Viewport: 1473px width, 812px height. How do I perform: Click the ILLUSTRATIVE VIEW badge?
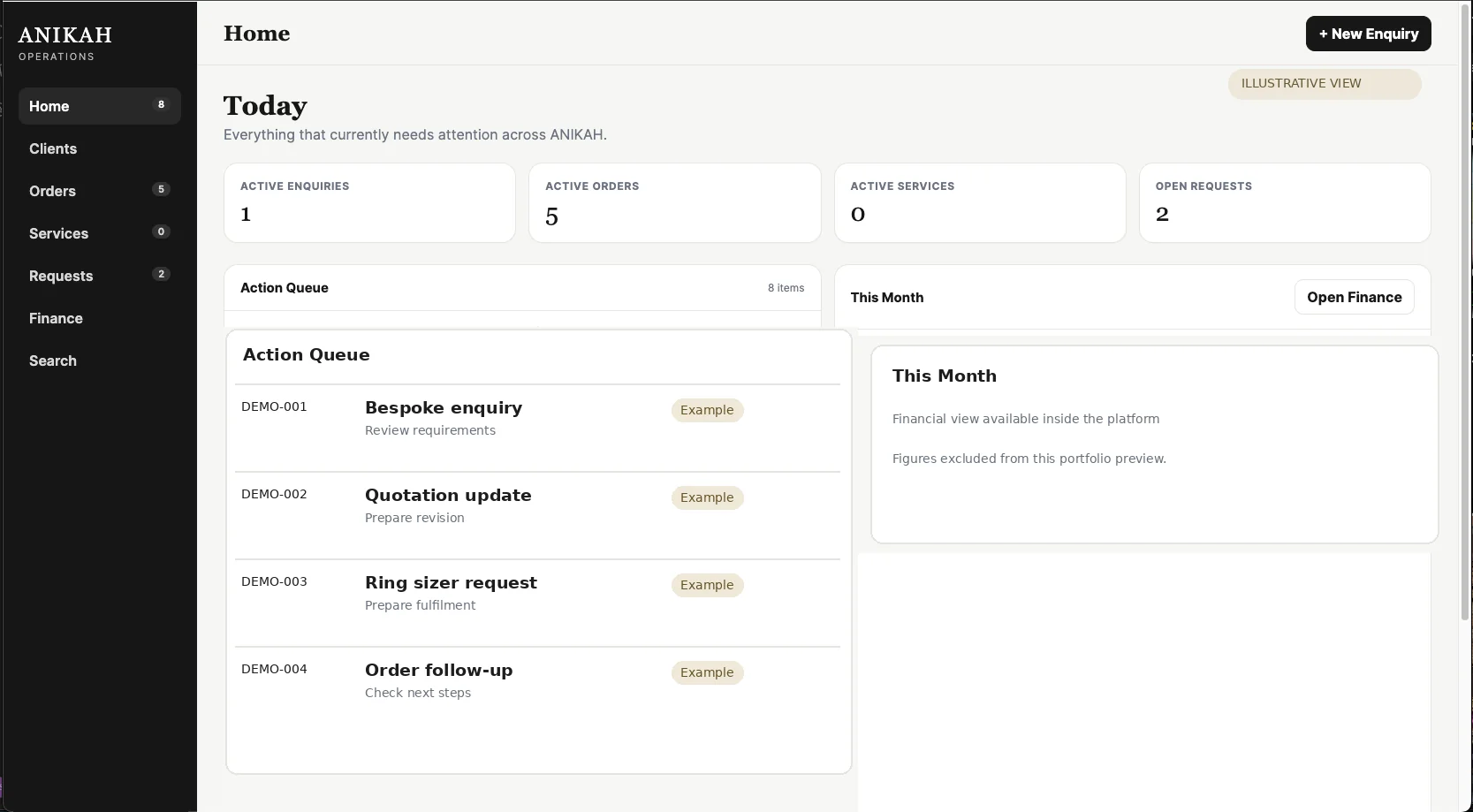coord(1325,84)
